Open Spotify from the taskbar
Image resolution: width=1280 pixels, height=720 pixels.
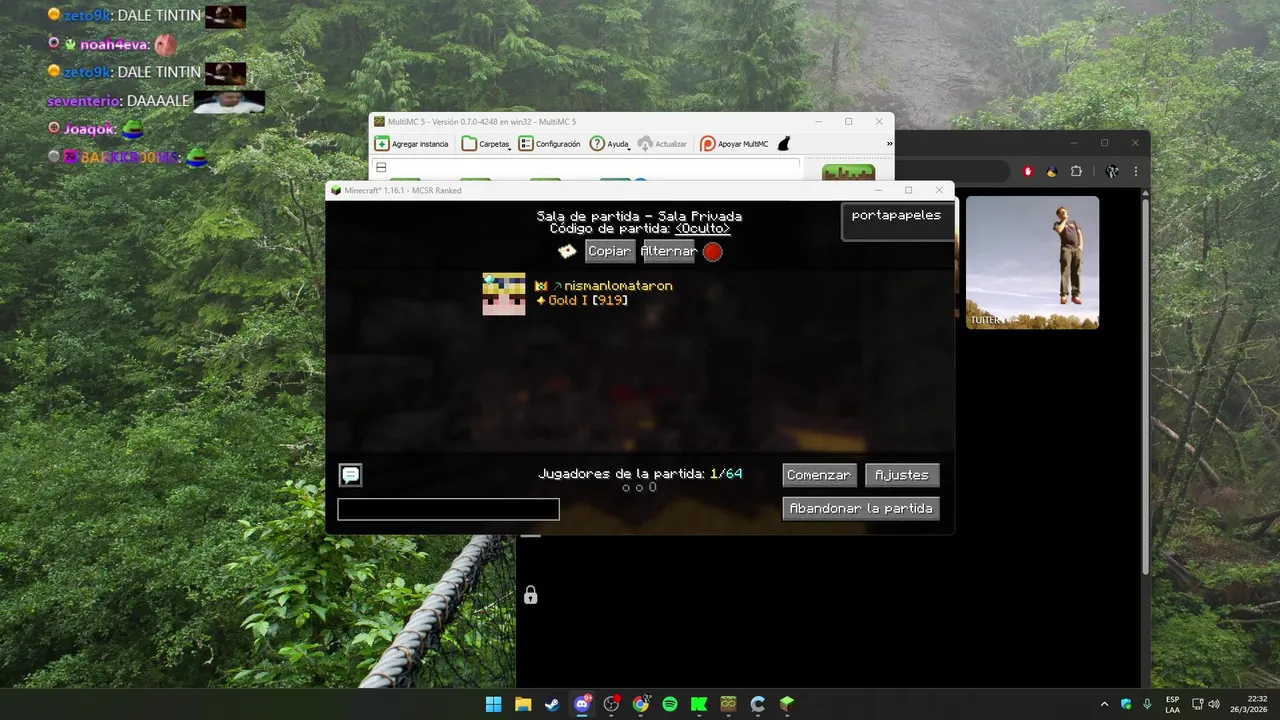tap(670, 704)
